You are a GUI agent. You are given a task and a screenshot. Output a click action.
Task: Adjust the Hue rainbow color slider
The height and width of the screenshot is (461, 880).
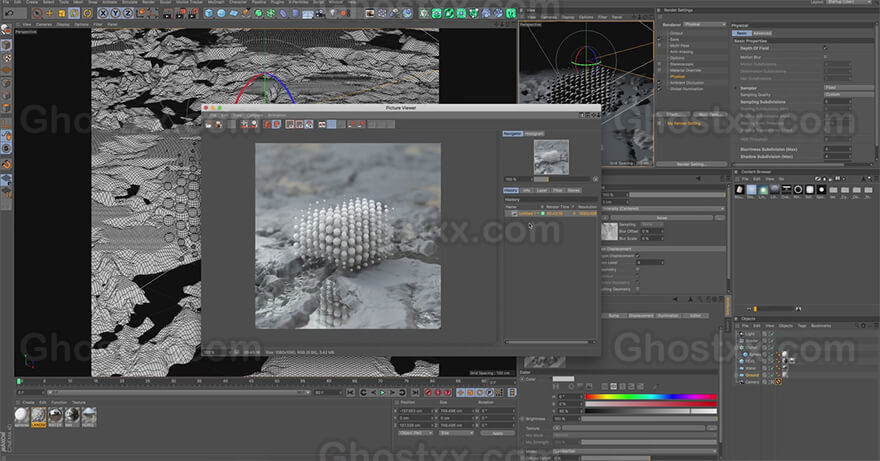[651, 397]
